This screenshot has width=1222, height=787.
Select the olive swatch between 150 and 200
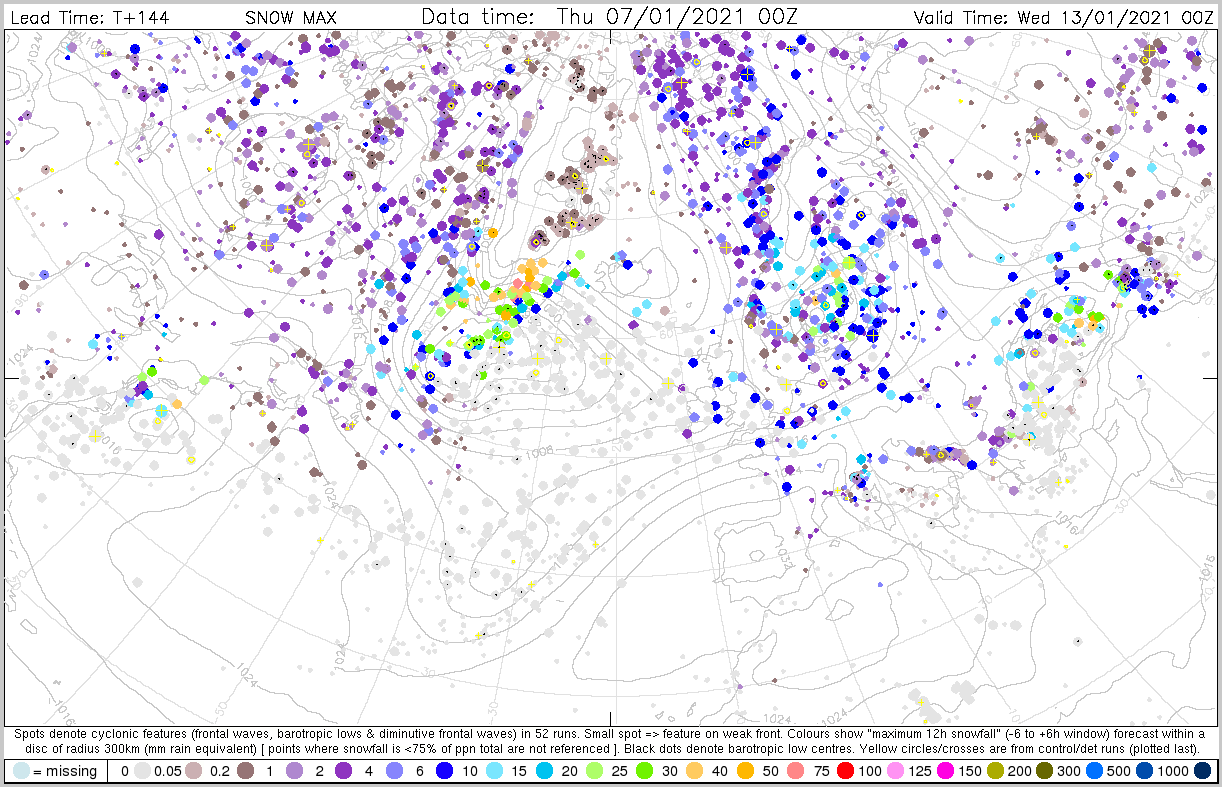(995, 771)
